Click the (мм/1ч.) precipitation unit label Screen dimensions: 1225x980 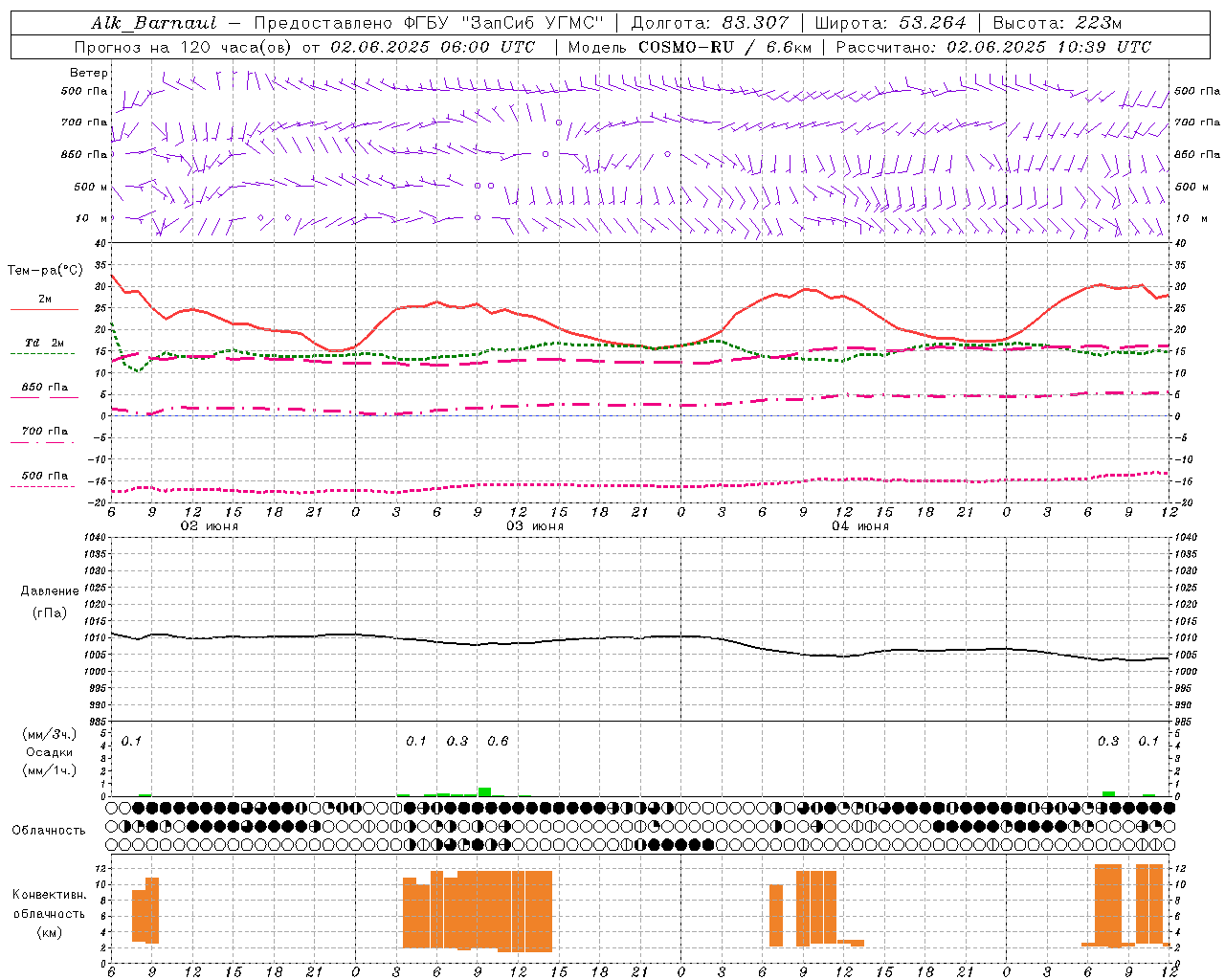(50, 769)
